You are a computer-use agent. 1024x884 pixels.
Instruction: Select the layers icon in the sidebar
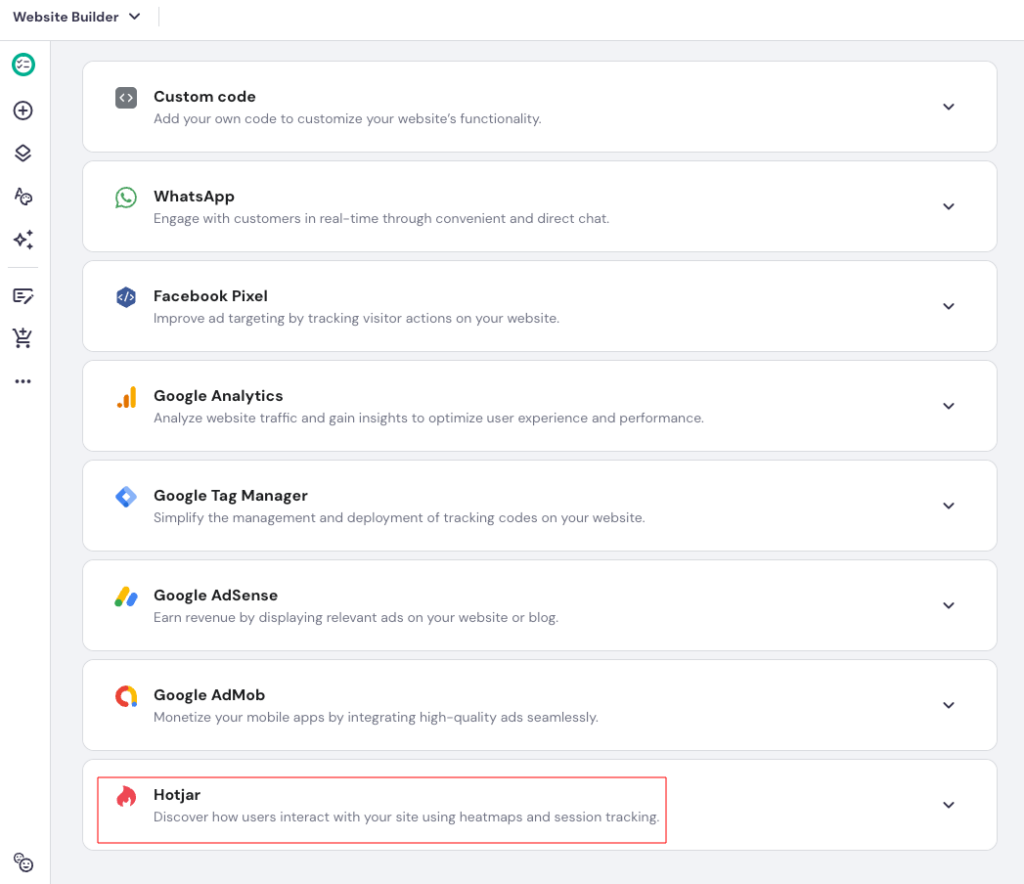point(22,153)
